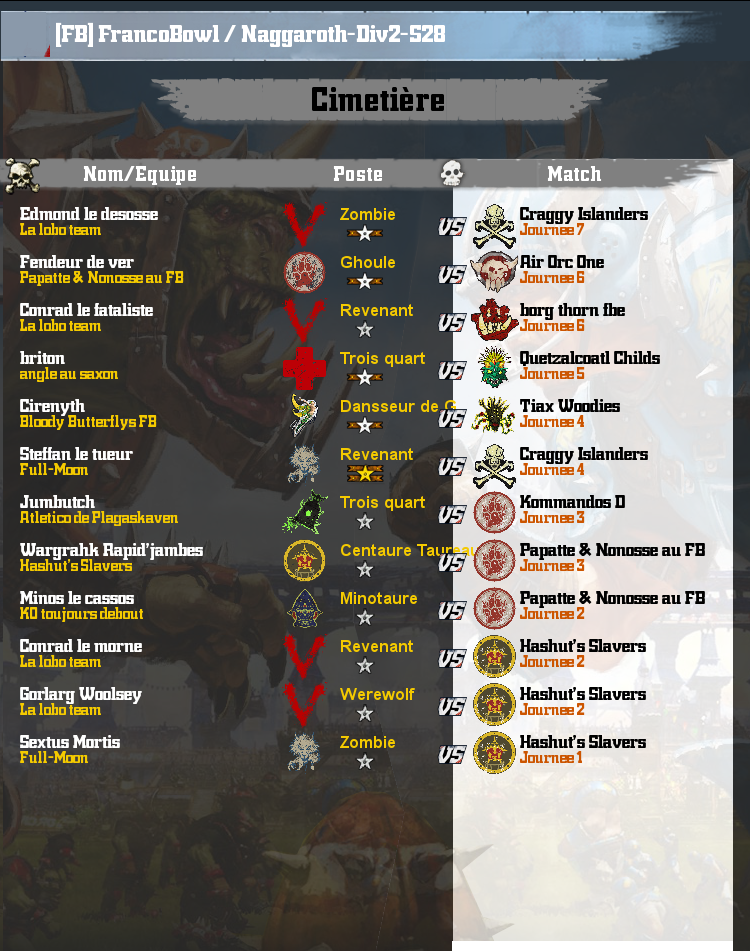Click the red cross icon beside briton
Screen dimensions: 750x951
click(304, 368)
